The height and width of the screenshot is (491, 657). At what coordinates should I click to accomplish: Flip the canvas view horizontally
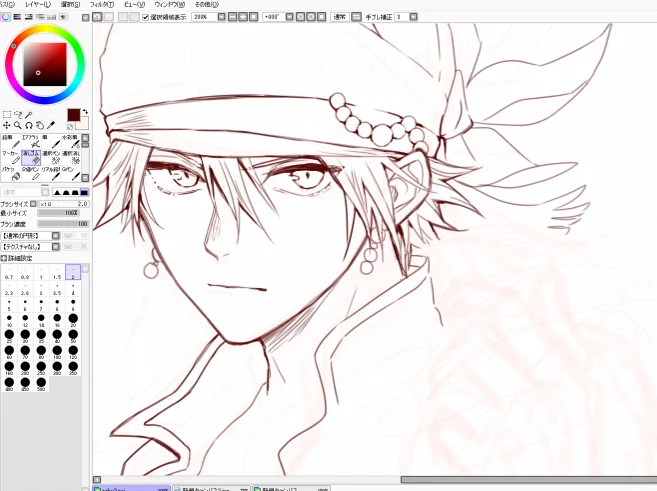click(x=356, y=17)
